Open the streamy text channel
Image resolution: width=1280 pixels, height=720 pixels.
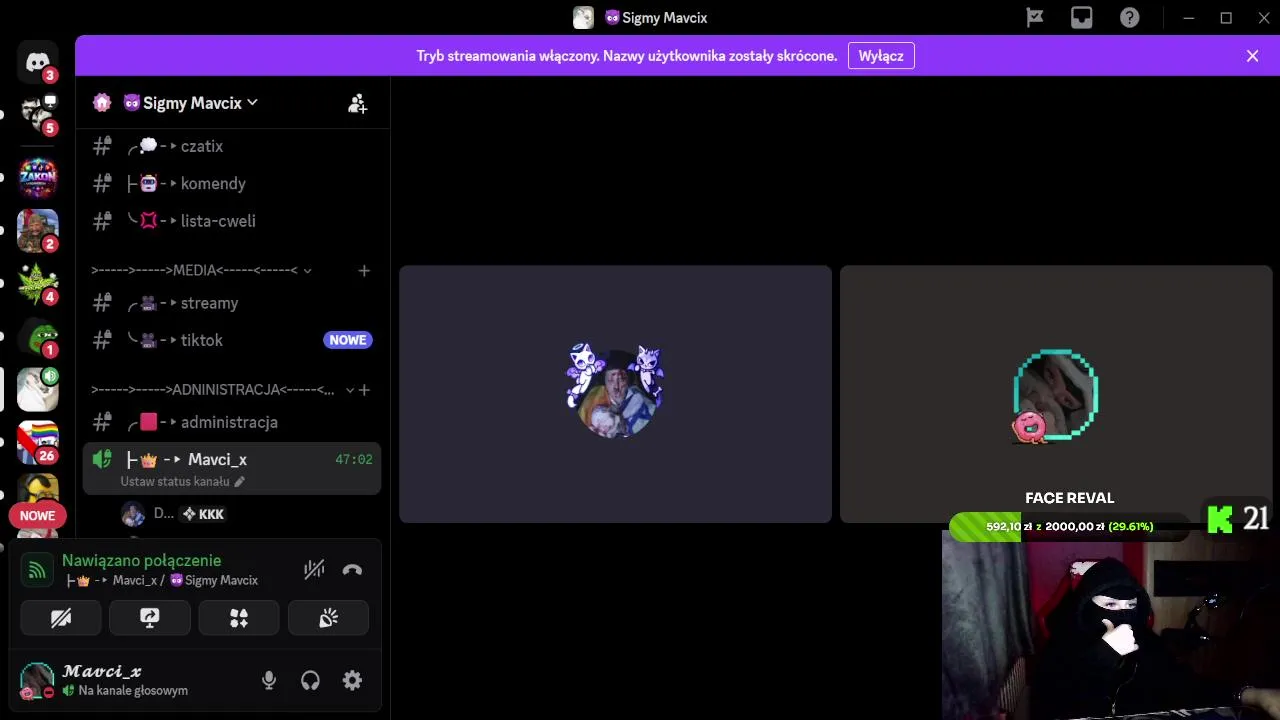pos(232,303)
